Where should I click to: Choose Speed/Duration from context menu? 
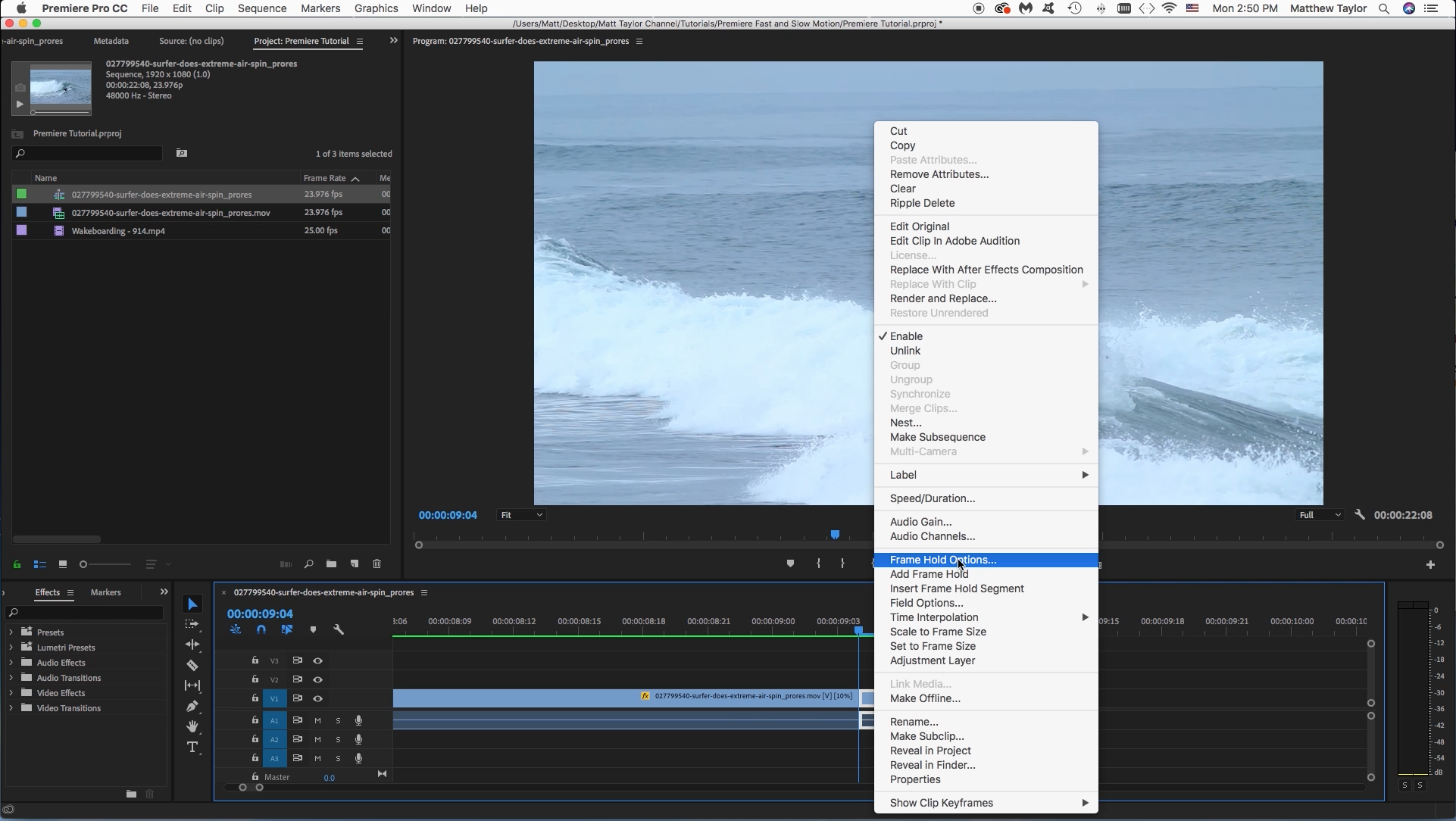[x=986, y=498]
